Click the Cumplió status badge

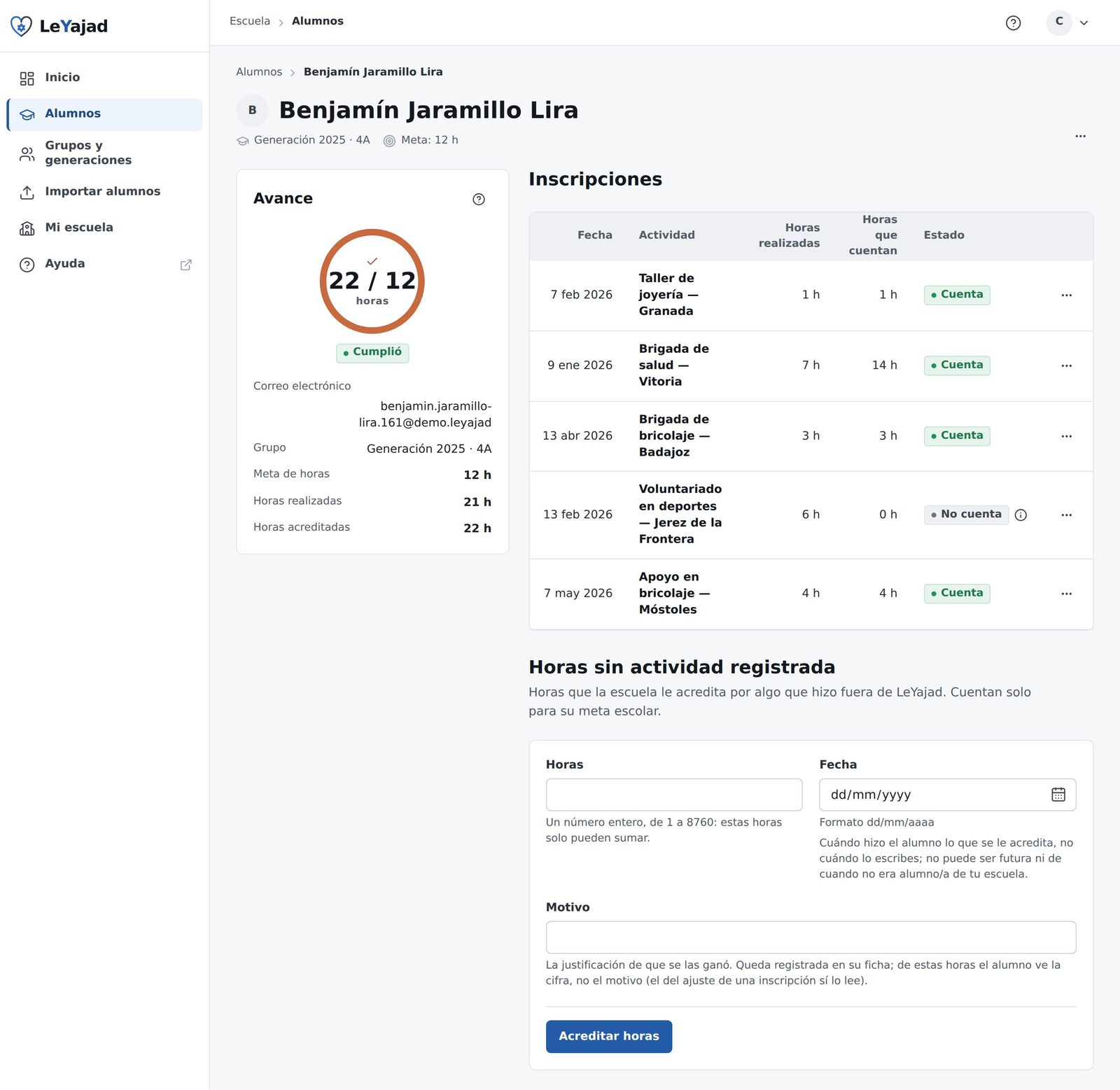coord(372,352)
